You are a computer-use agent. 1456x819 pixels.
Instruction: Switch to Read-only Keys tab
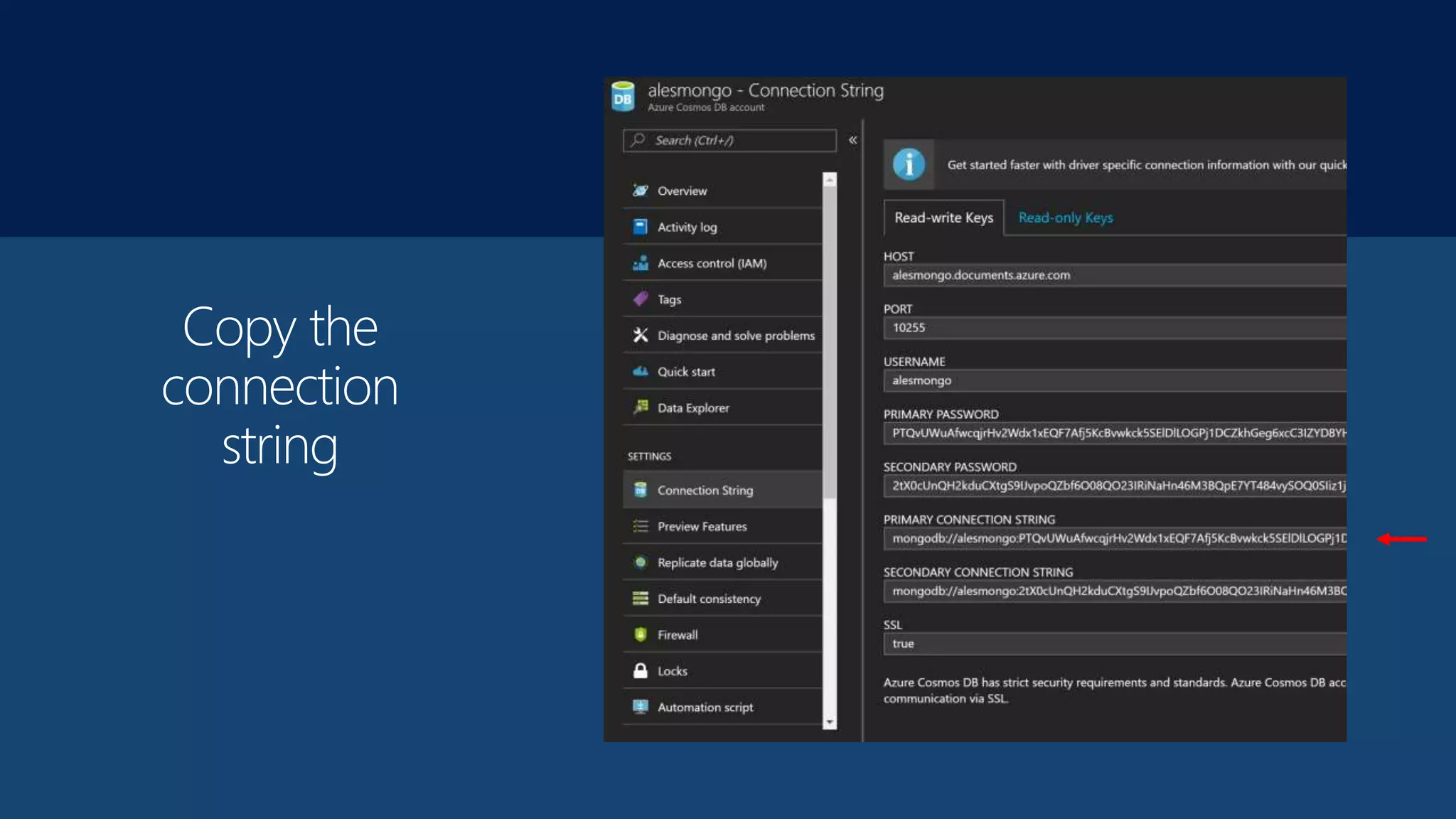(x=1065, y=218)
